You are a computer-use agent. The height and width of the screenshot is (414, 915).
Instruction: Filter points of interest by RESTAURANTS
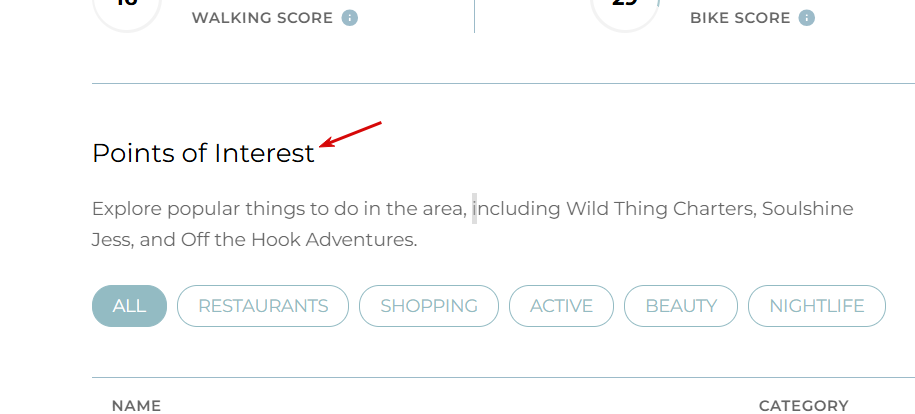pyautogui.click(x=263, y=306)
